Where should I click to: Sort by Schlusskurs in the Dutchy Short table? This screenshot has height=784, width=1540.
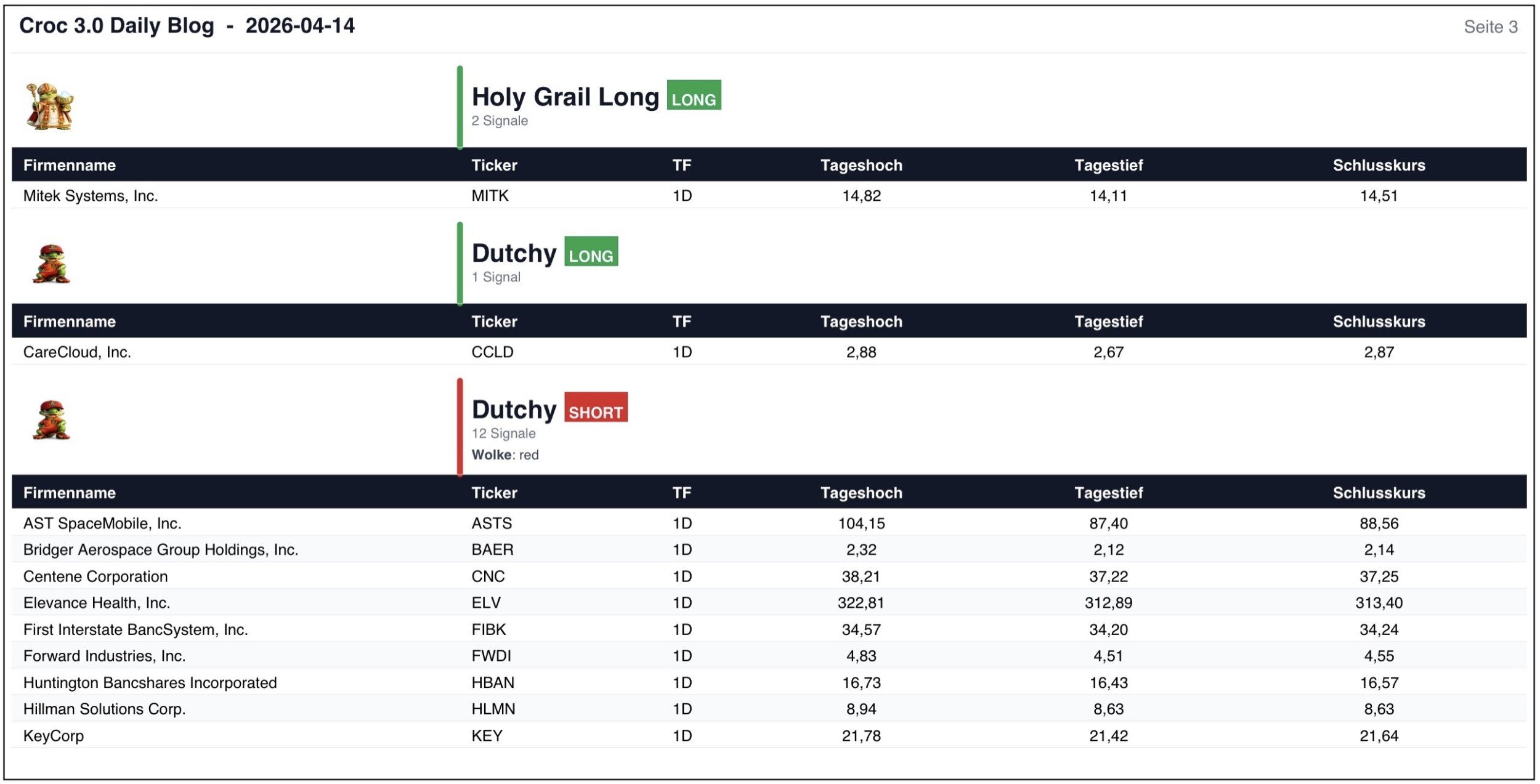coord(1379,493)
